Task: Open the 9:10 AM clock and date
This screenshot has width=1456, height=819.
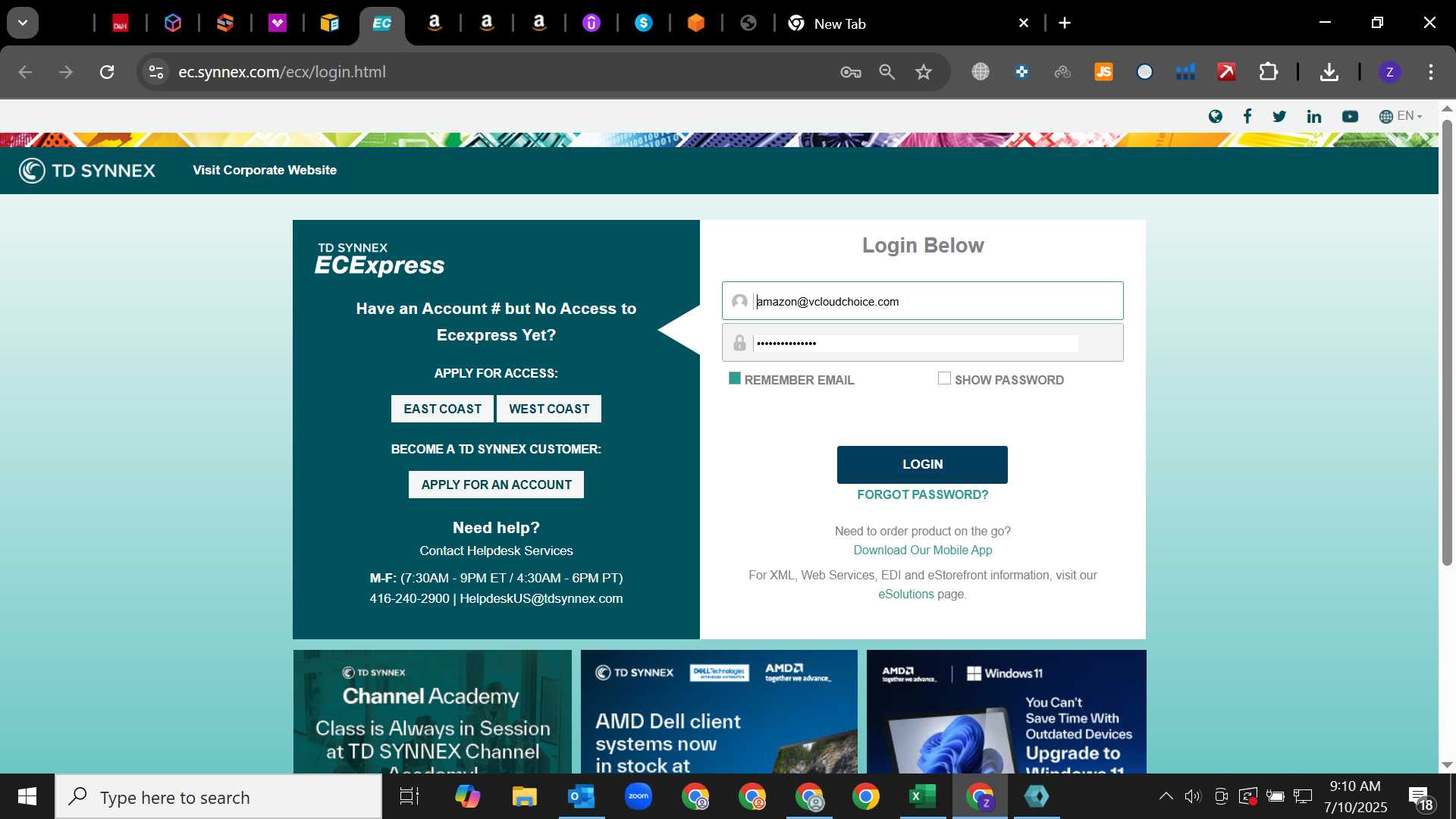Action: click(1355, 797)
